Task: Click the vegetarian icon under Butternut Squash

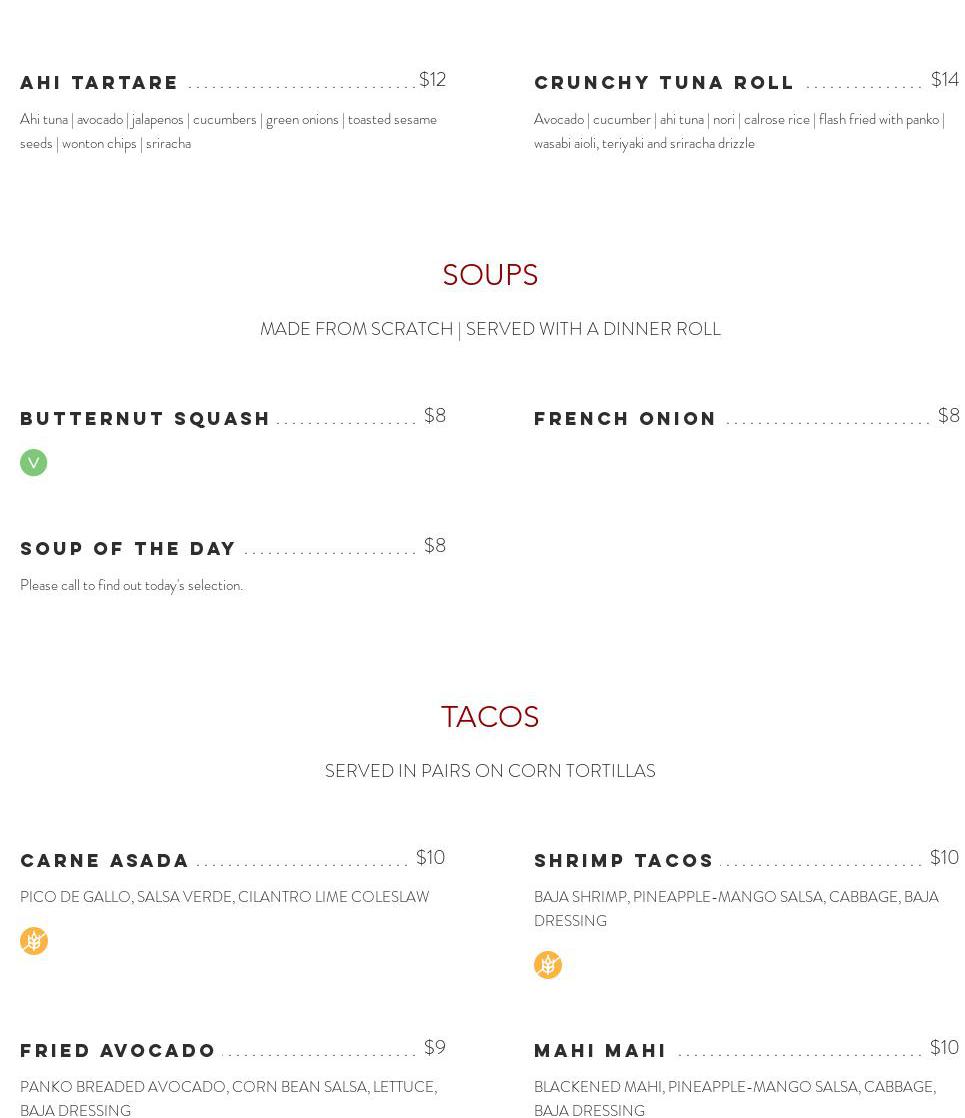Action: [x=33, y=462]
